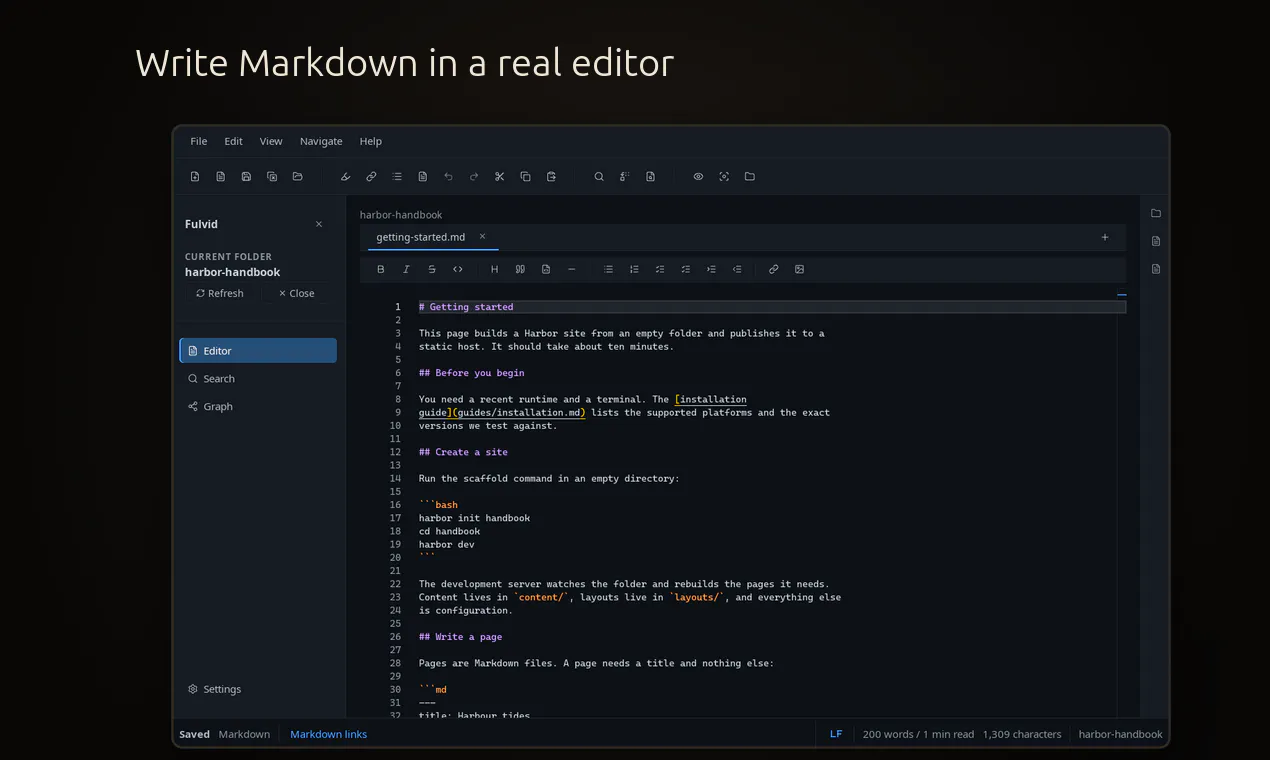The height and width of the screenshot is (760, 1270).
Task: Open the Edit menu
Action: pyautogui.click(x=233, y=141)
